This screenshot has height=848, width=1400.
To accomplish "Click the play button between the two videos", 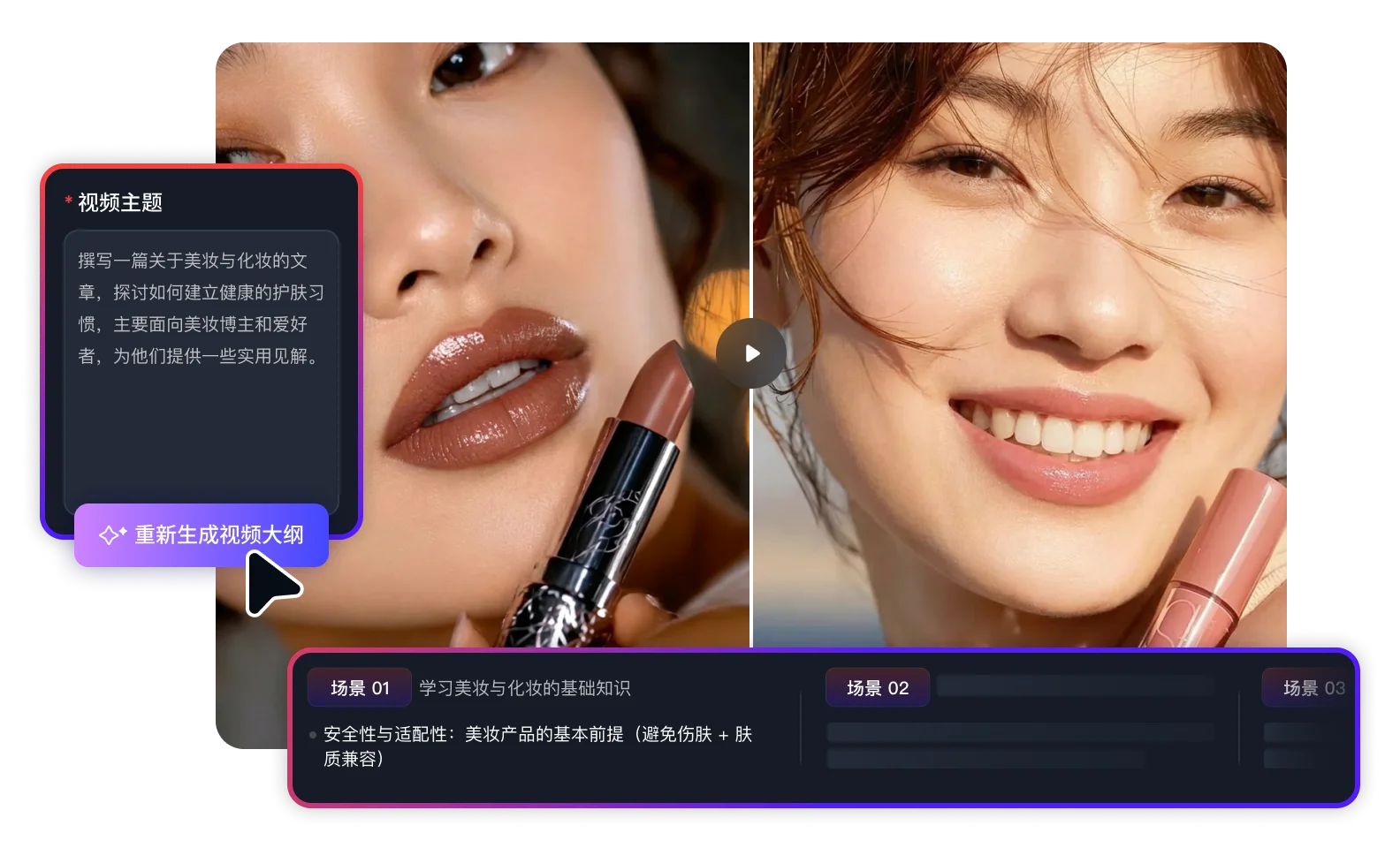I will 751,353.
